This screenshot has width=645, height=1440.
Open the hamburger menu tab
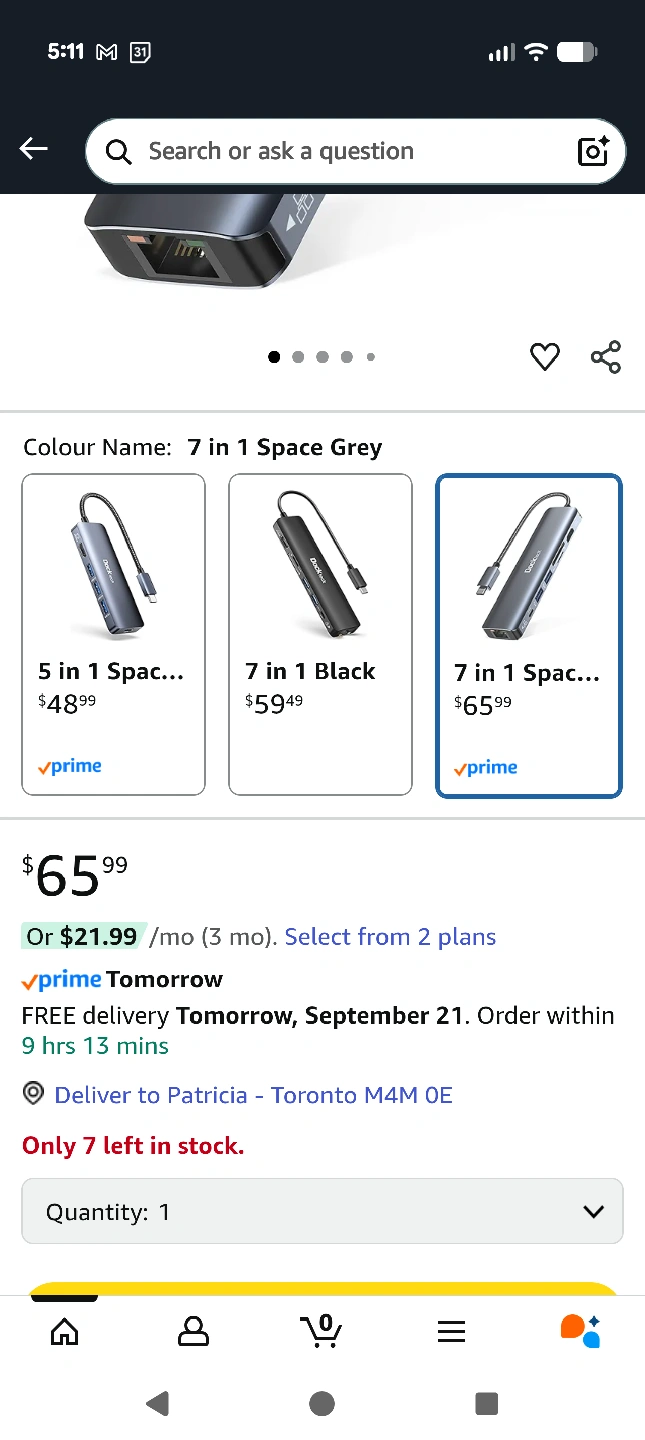pyautogui.click(x=451, y=1331)
